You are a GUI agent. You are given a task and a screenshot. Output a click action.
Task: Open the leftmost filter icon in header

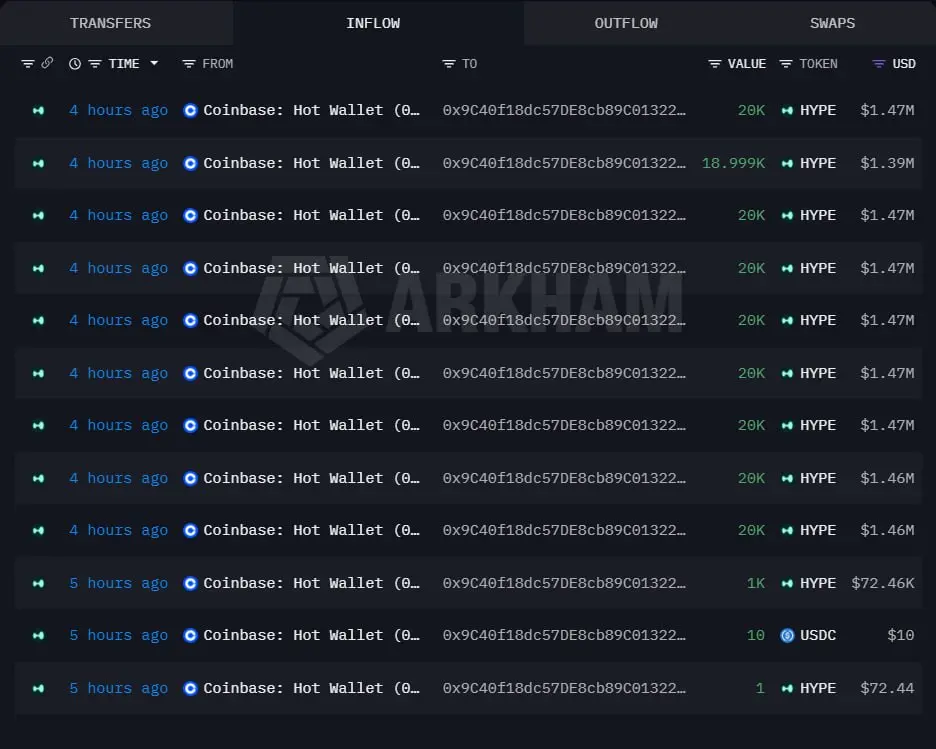click(x=27, y=64)
